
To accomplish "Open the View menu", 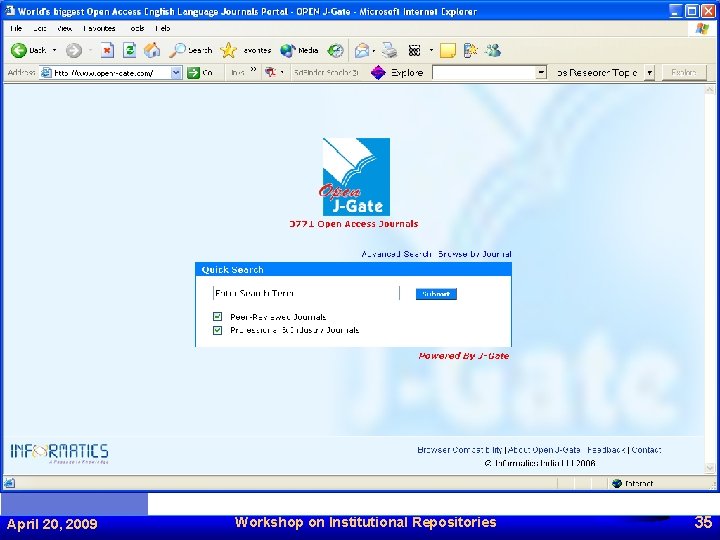I will [64, 28].
